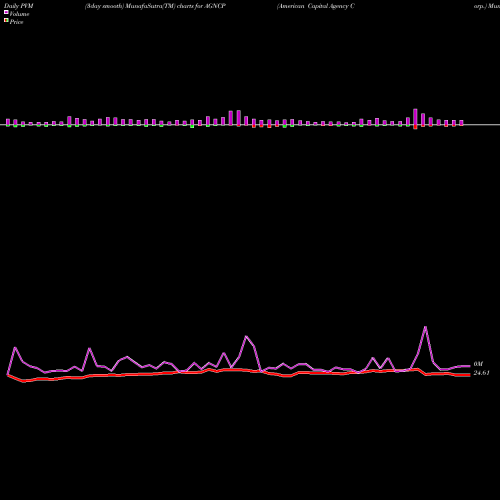Click the Volume legend color swatch
The height and width of the screenshot is (500, 500).
6,12
